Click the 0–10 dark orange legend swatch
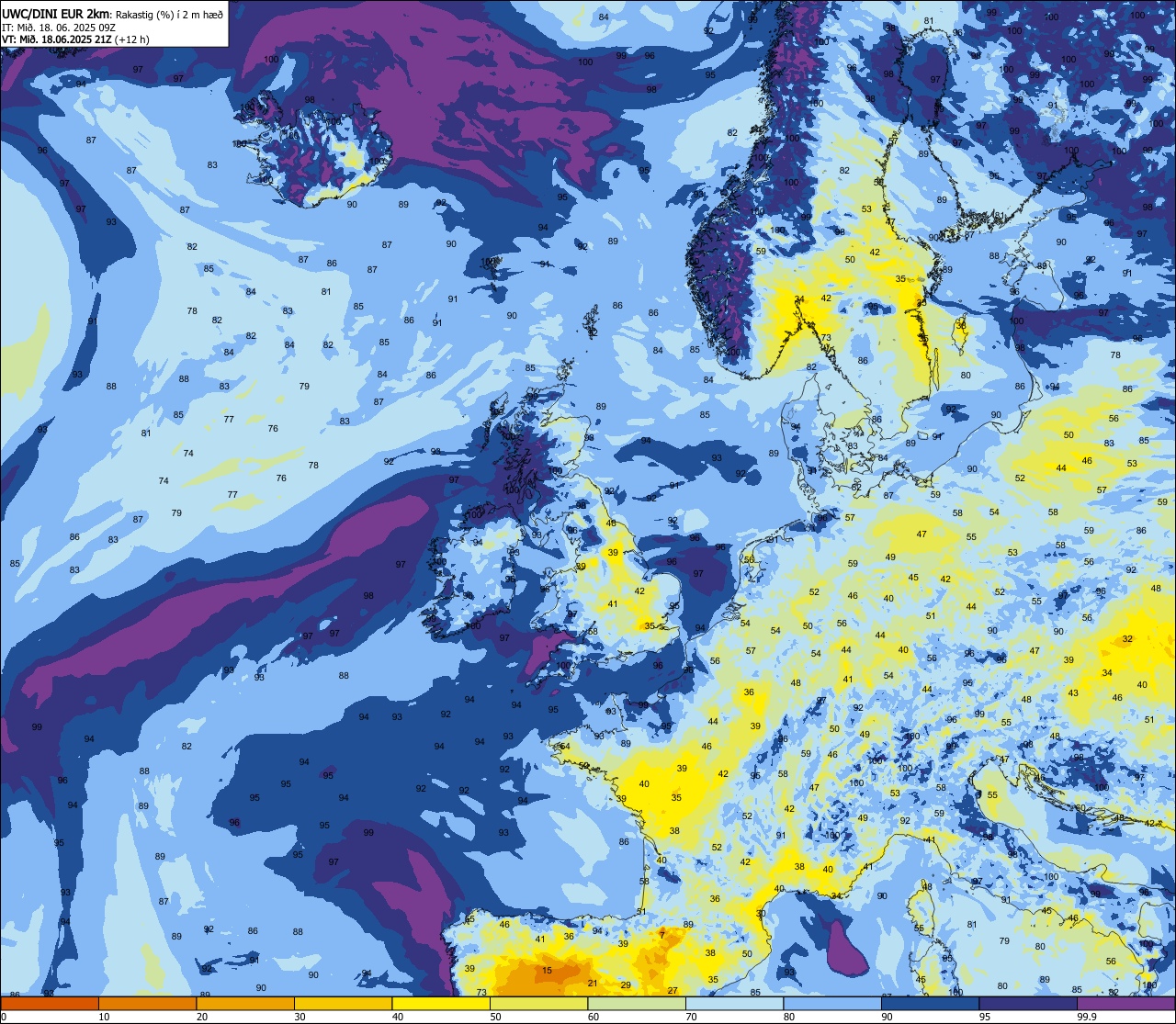 pos(50,1003)
